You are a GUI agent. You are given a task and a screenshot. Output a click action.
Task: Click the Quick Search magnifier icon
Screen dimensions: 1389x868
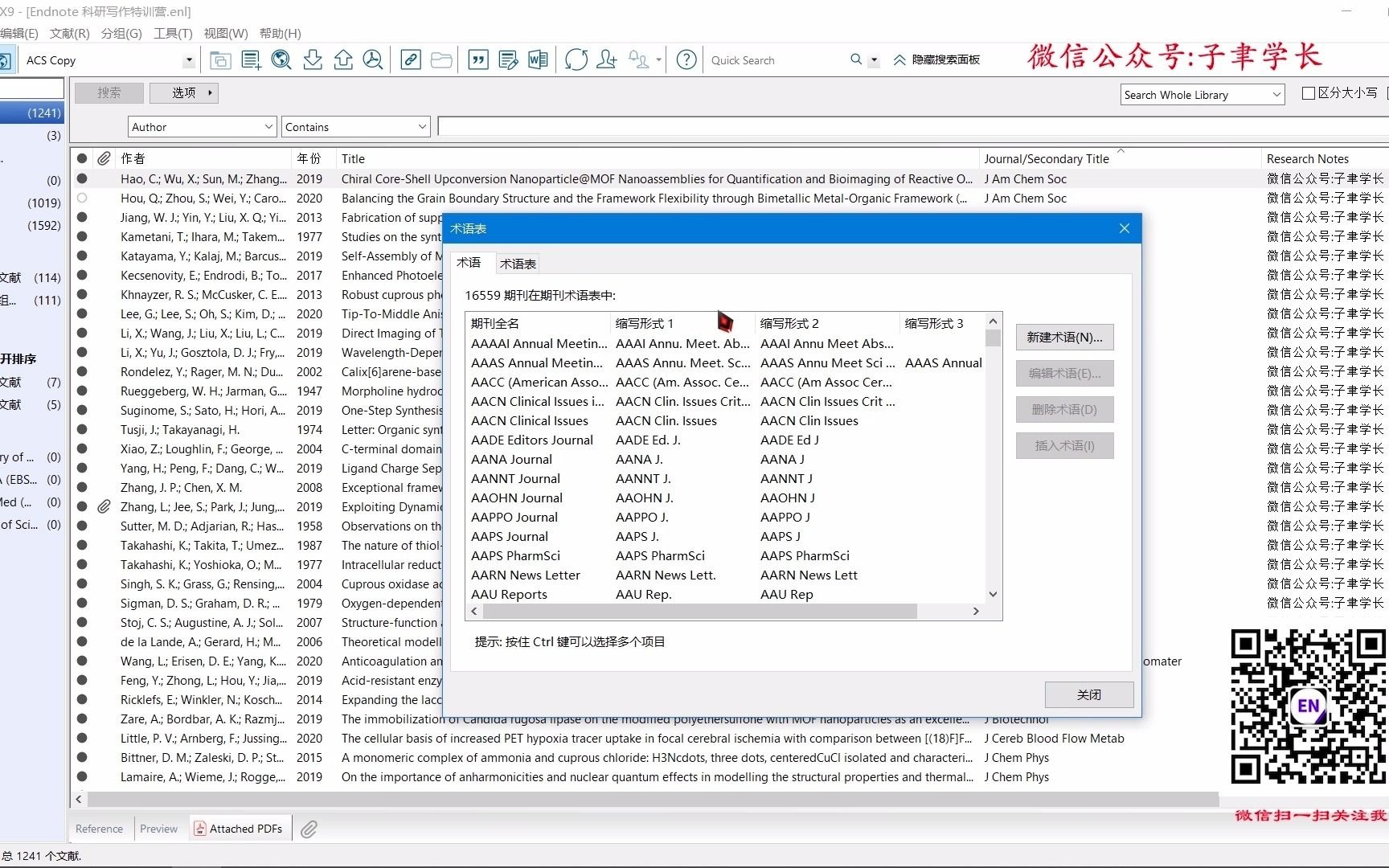[x=856, y=59]
